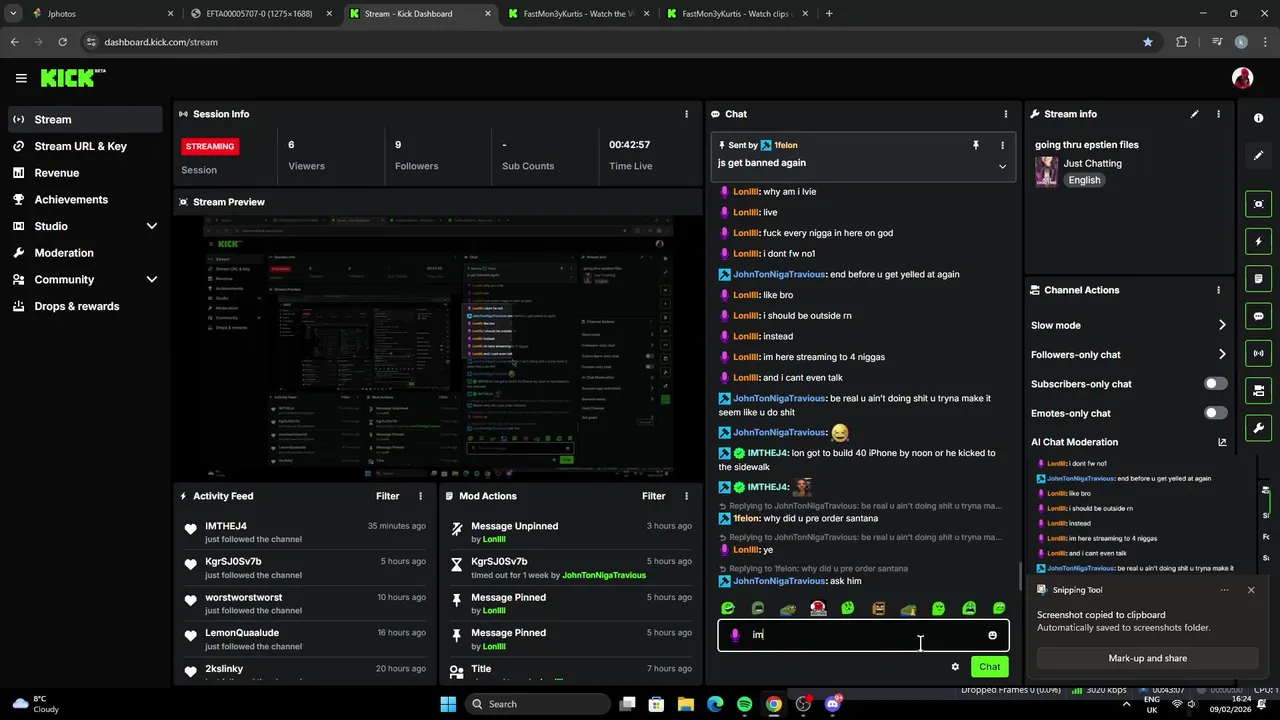Open the Moderation page
1280x720 pixels.
point(85,253)
